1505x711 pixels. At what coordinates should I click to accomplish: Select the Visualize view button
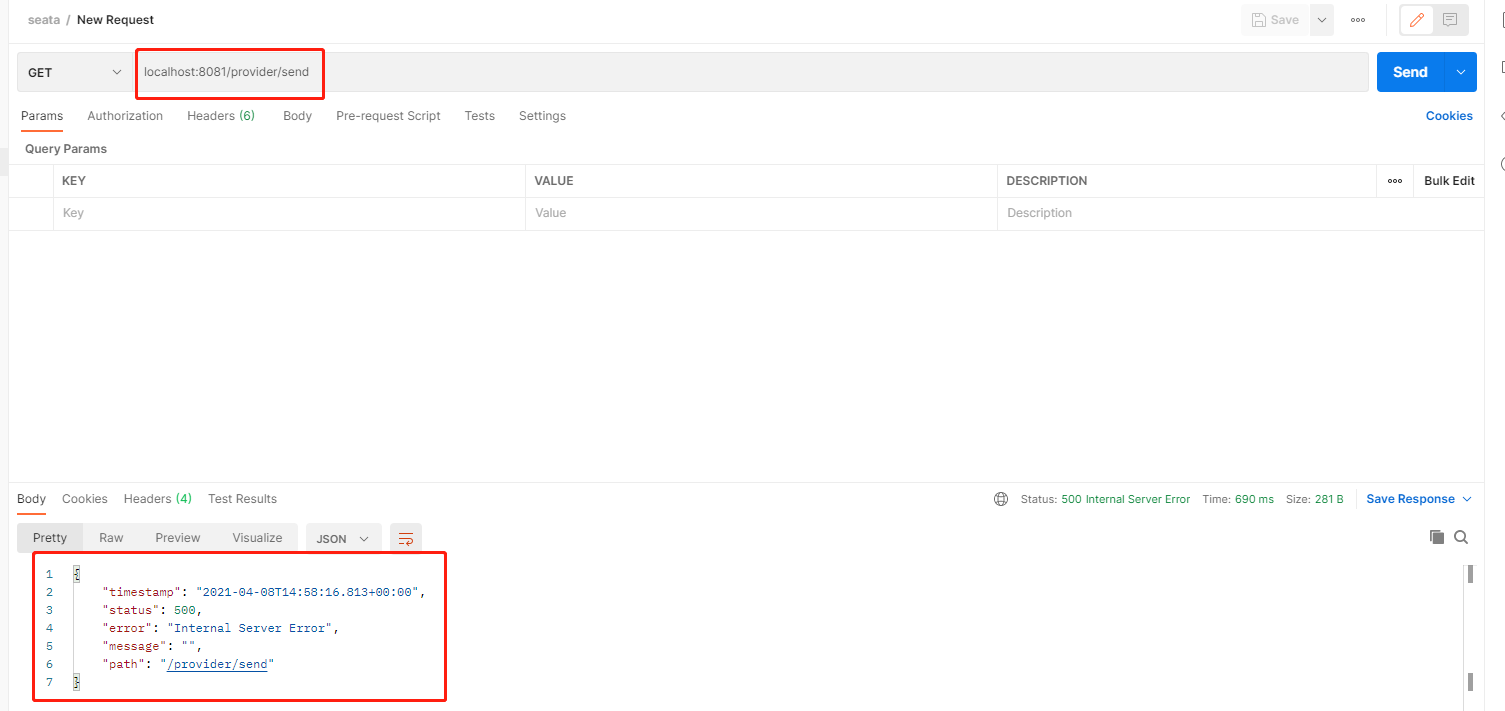click(257, 538)
